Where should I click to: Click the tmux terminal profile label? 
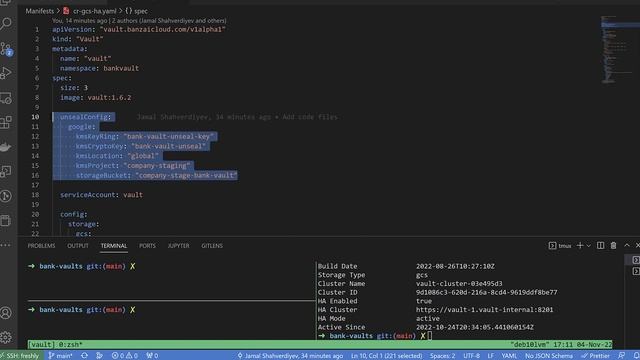tap(560, 245)
